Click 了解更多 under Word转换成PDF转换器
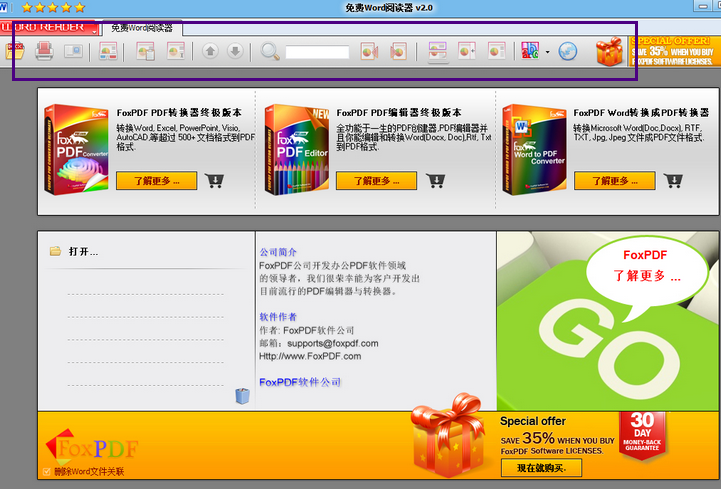 click(615, 181)
